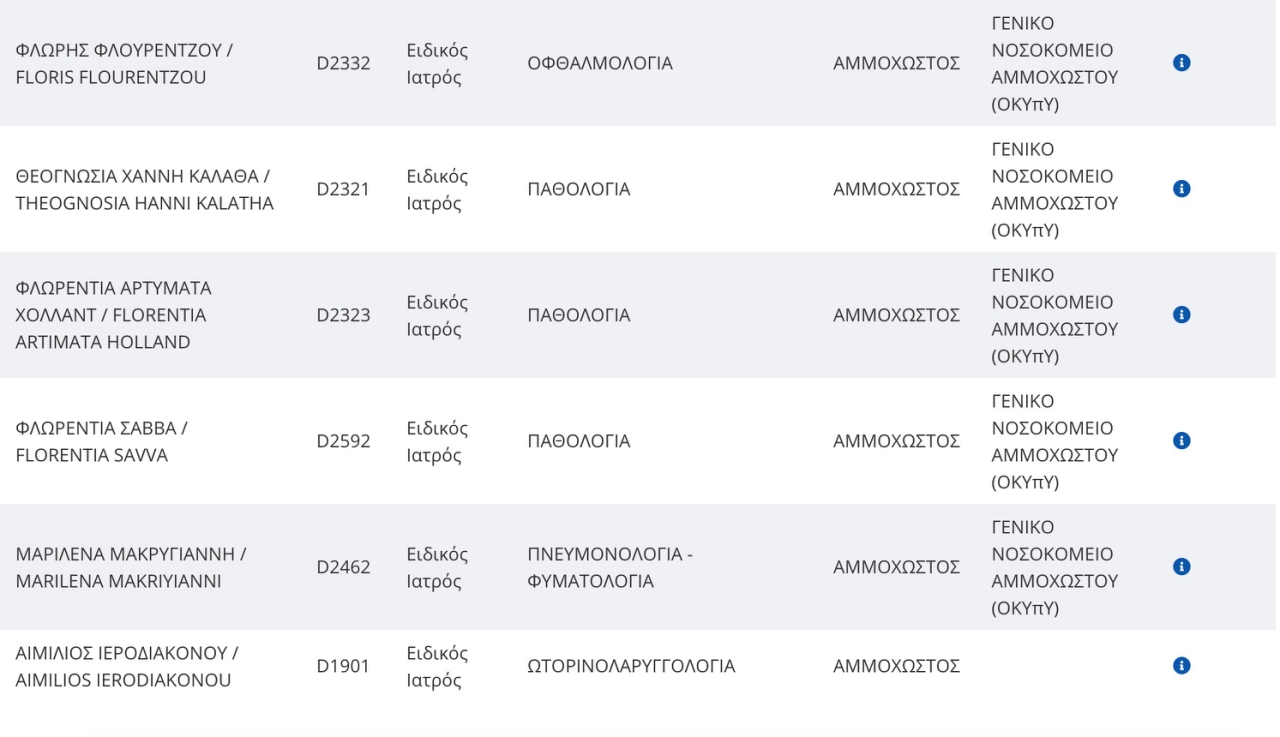This screenshot has width=1280, height=737.
Task: View info icon for Marilena Makriyianni
Action: (1181, 567)
